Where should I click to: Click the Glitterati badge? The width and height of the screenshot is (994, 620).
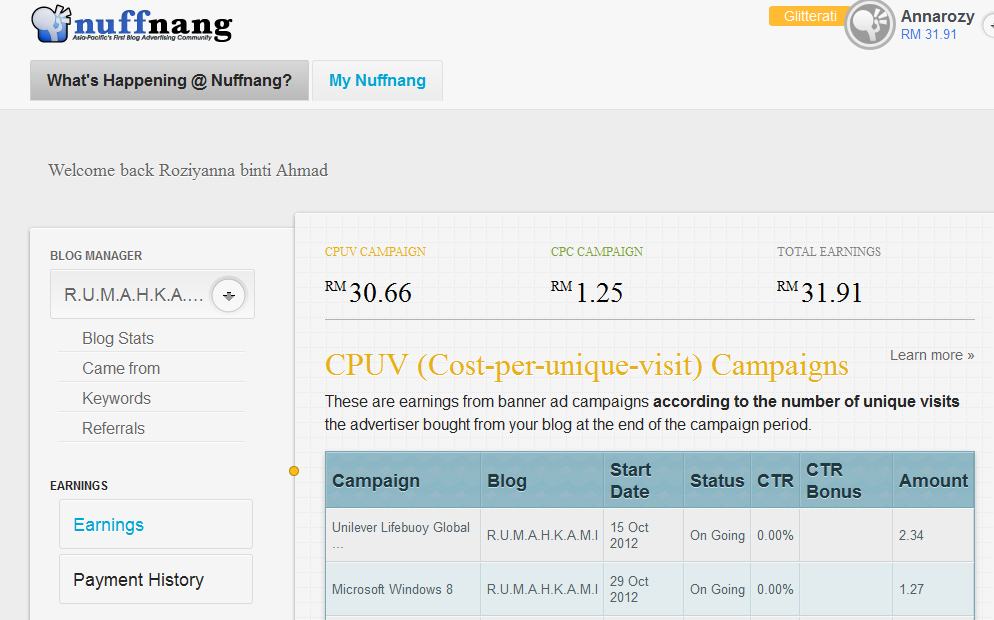click(x=810, y=16)
